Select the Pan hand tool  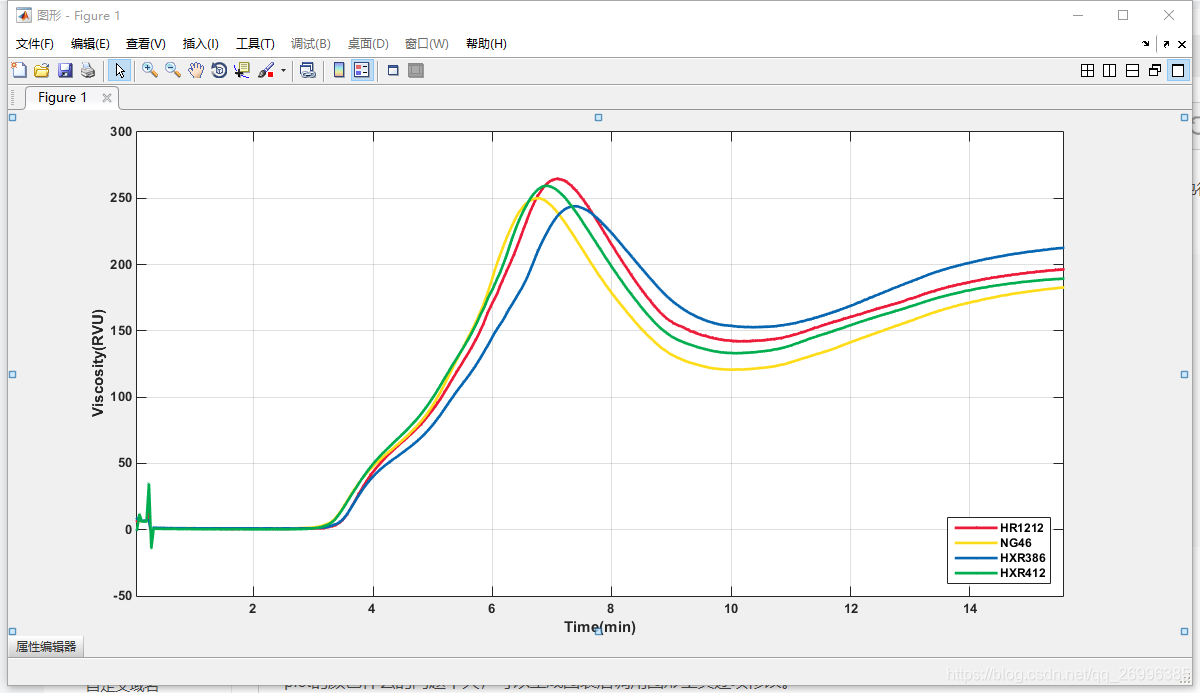tap(196, 70)
